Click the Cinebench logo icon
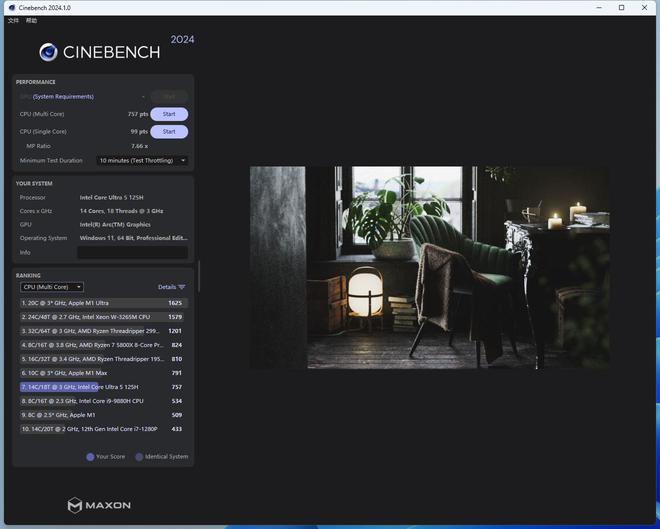660x529 pixels. click(48, 52)
